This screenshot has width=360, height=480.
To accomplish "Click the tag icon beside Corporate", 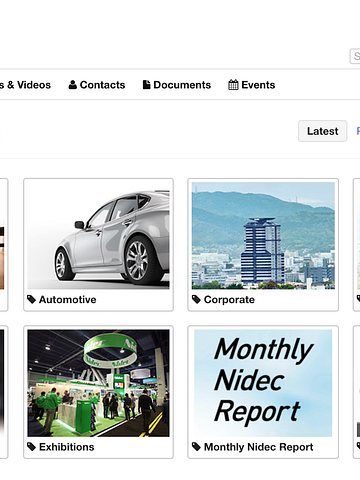I will [196, 300].
